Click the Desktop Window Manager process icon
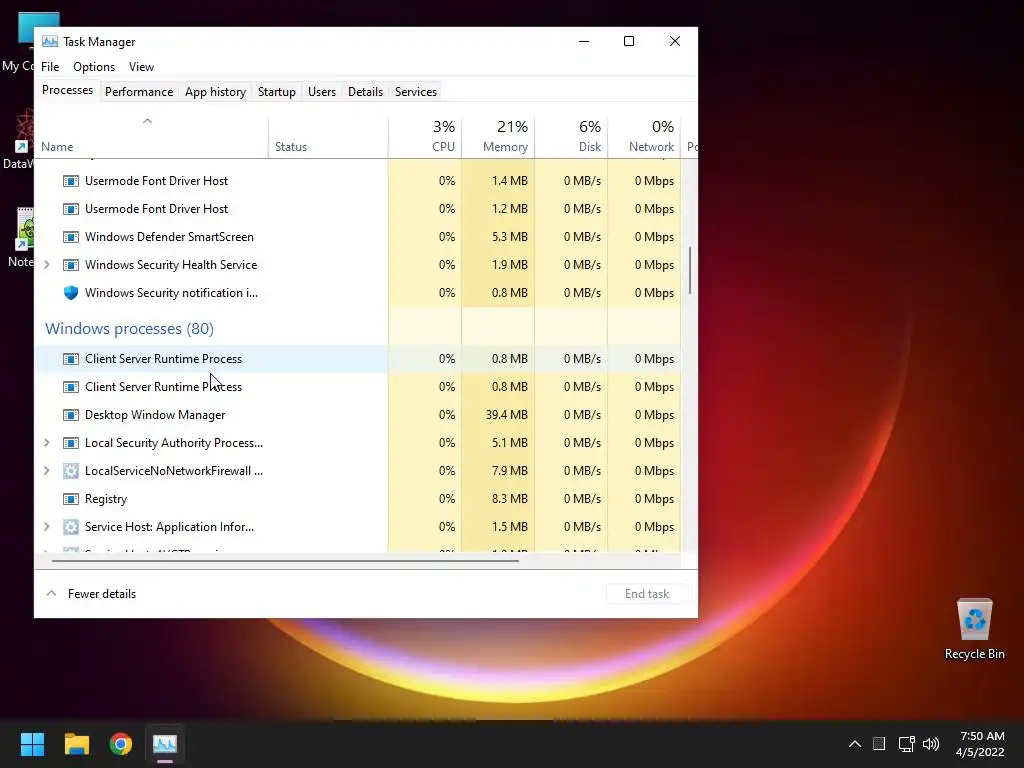 (x=71, y=415)
